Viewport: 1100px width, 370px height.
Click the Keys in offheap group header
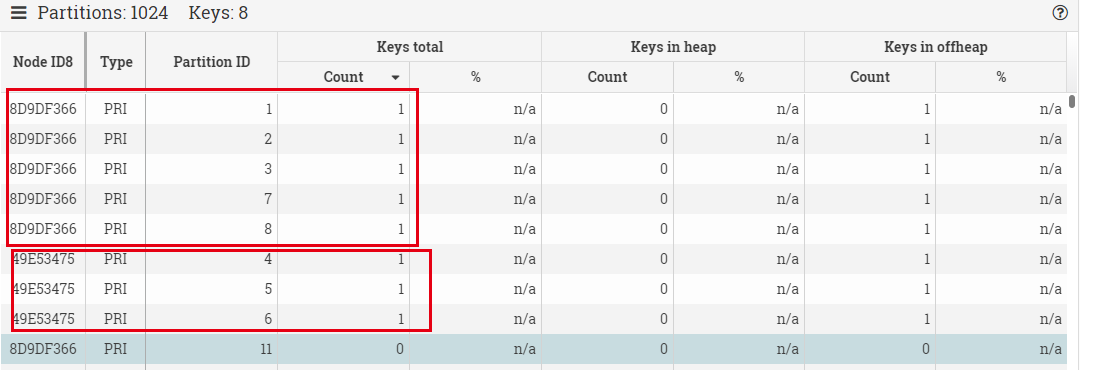click(x=936, y=47)
